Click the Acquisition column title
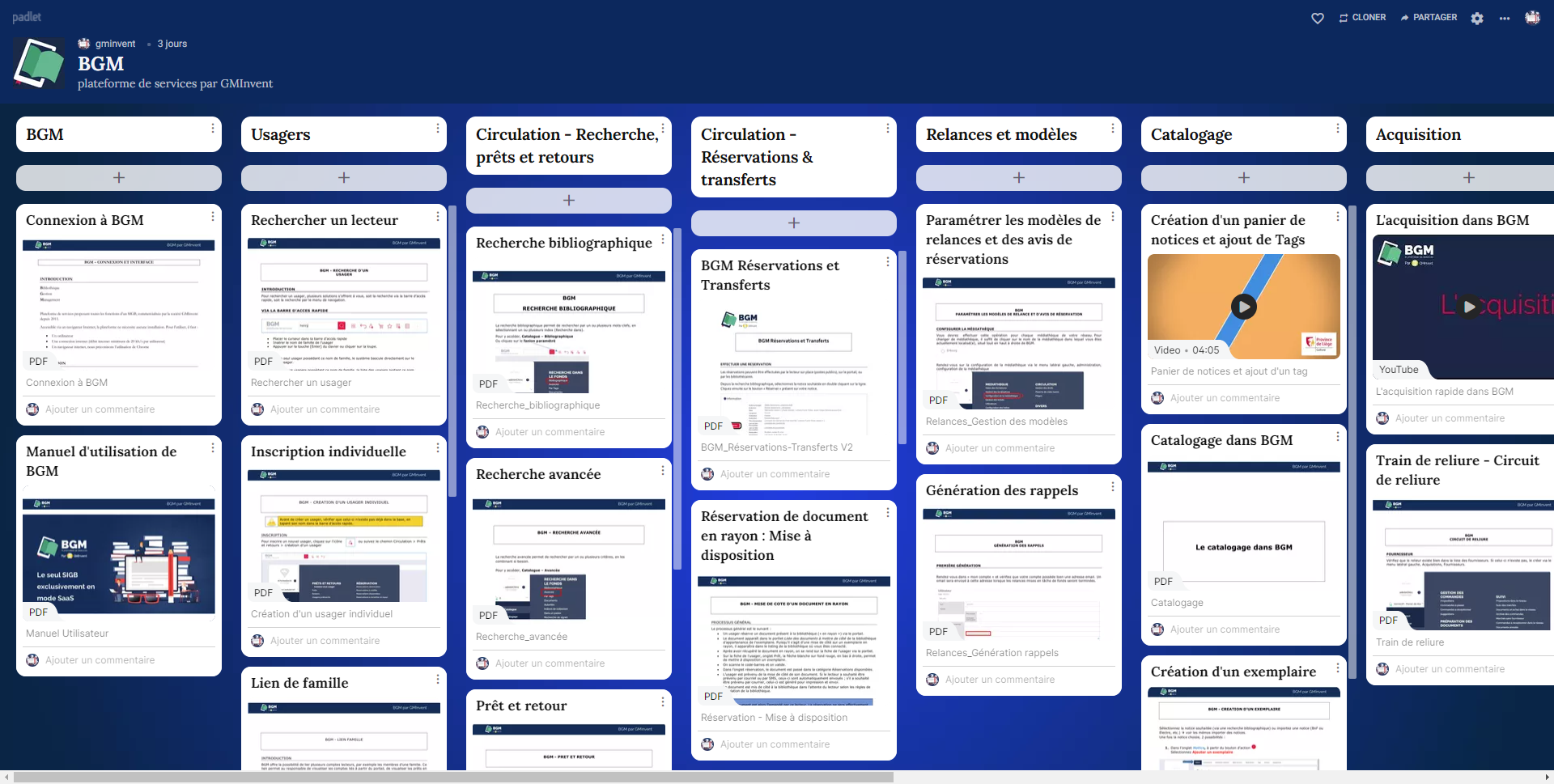Screen dimensions: 1554x784 pos(1418,135)
